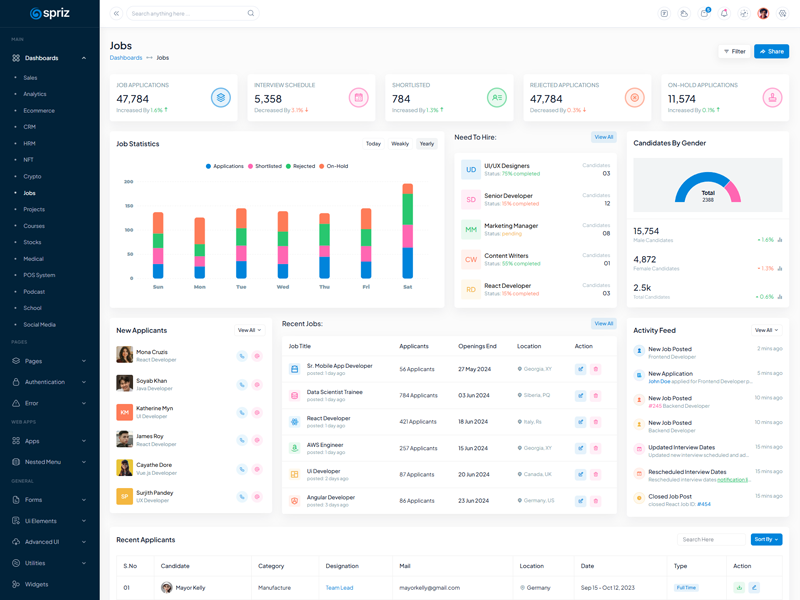Toggle the Shortlisted series in chart legend
The height and width of the screenshot is (600, 800).
coord(265,166)
